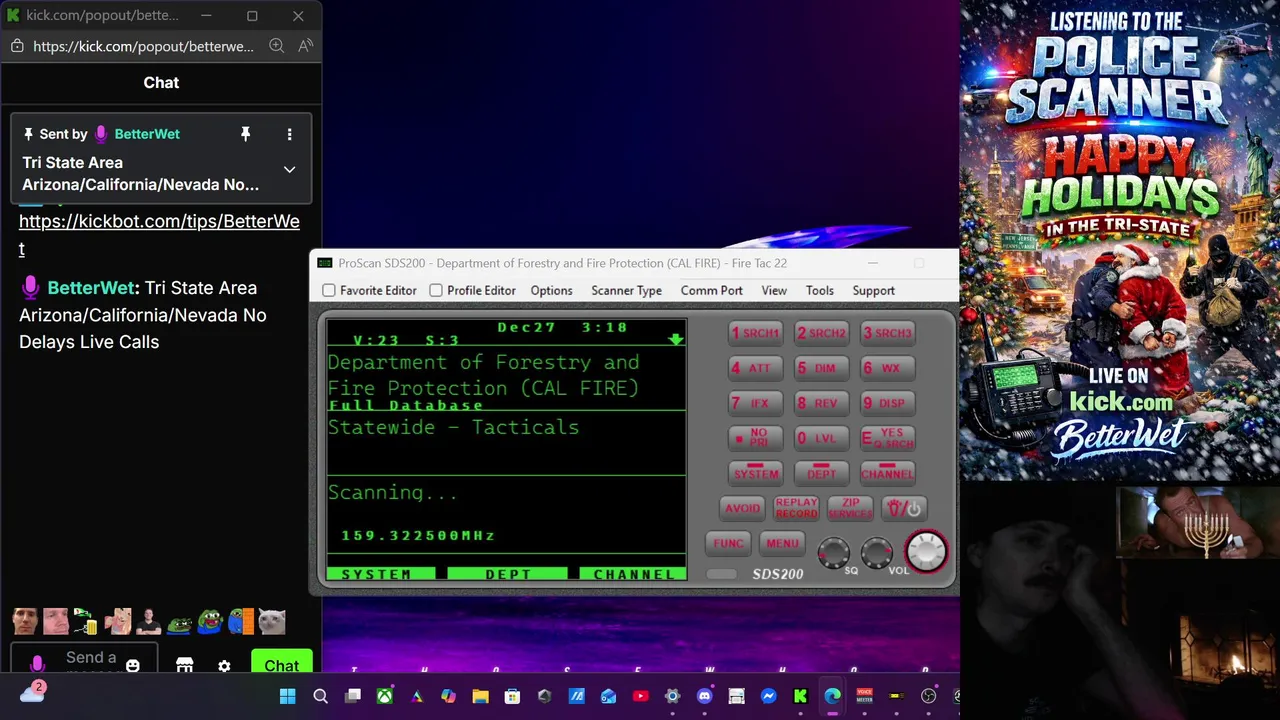This screenshot has width=1280, height=720.
Task: Open Discord from taskbar
Action: [704, 696]
